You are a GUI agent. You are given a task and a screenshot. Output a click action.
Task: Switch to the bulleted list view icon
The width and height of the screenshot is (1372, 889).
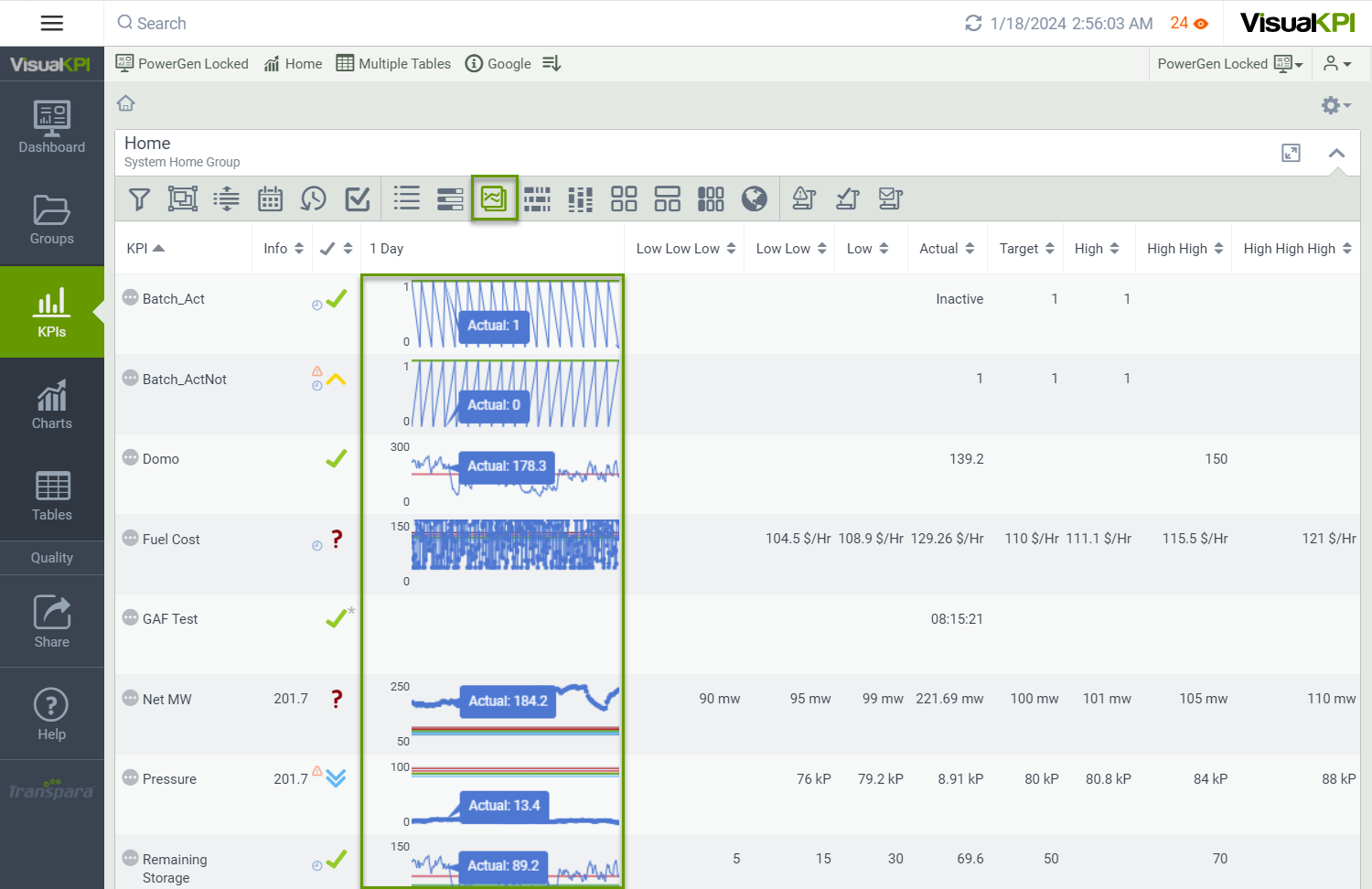[x=407, y=199]
